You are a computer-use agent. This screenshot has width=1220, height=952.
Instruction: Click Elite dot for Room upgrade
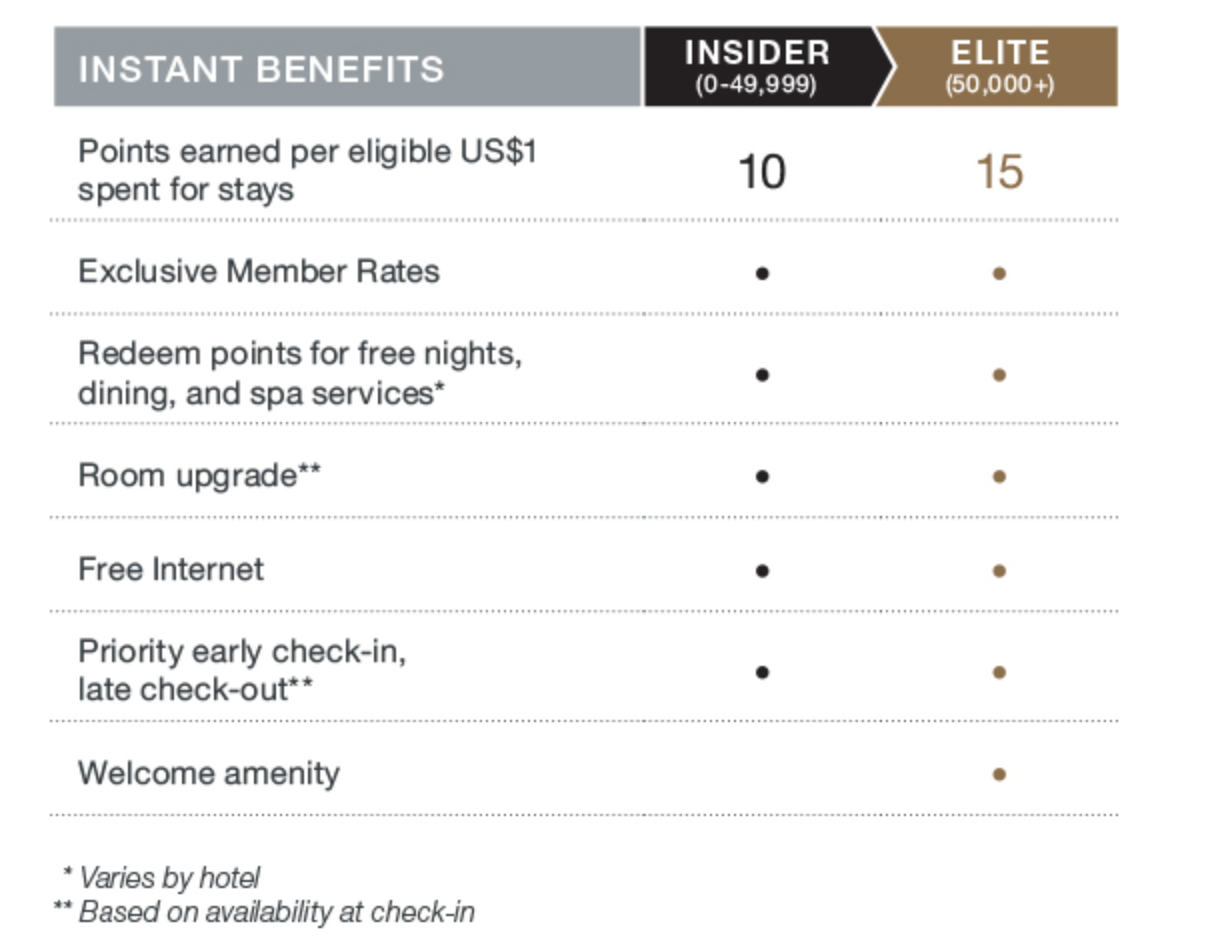[999, 477]
